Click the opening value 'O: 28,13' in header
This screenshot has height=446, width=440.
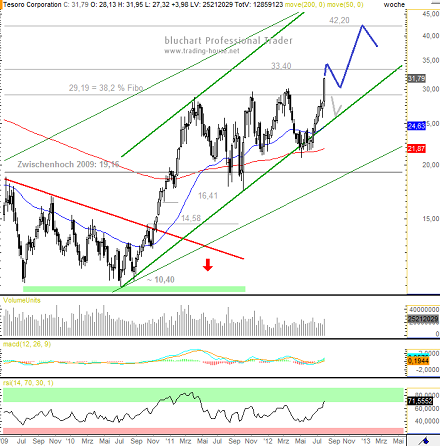[102, 5]
